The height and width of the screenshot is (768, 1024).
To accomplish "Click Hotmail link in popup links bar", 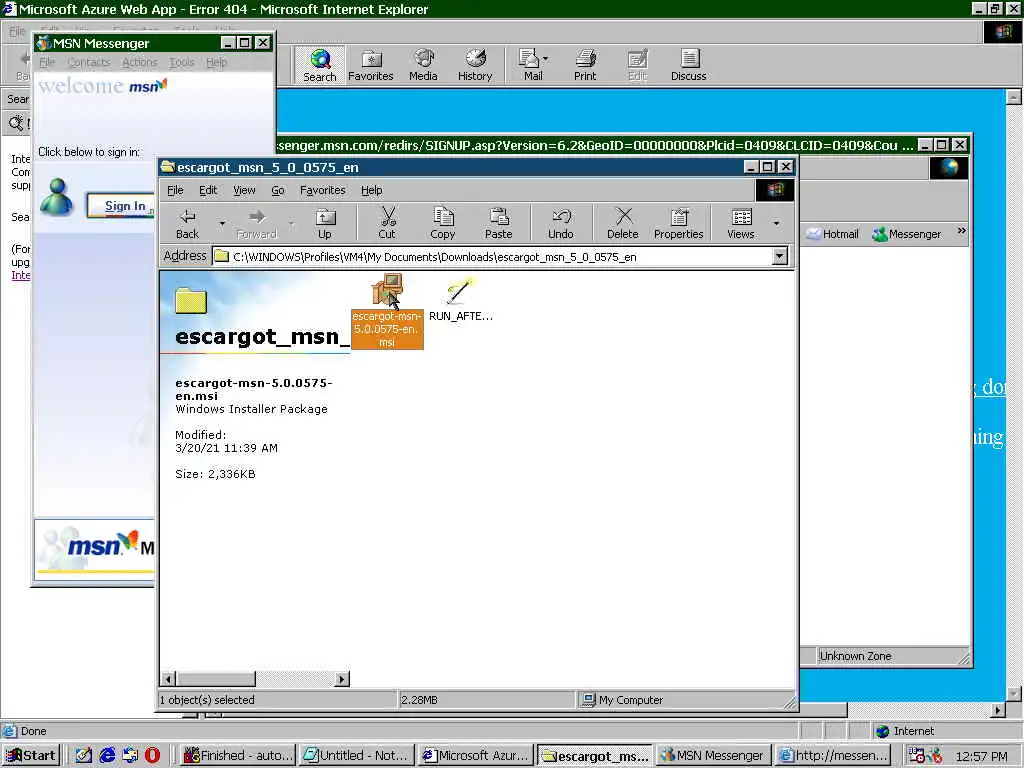I will 833,234.
